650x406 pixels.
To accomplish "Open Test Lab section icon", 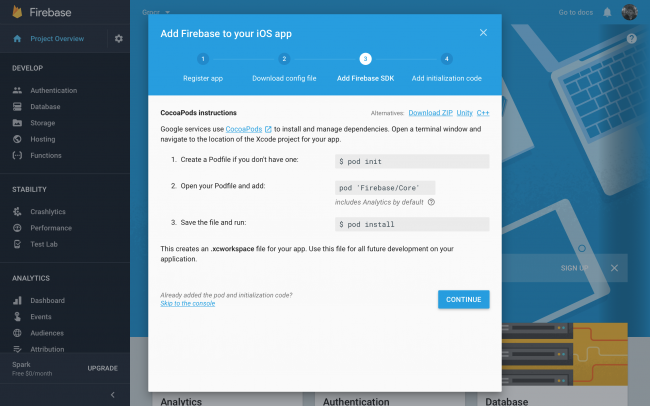I will click(x=17, y=244).
